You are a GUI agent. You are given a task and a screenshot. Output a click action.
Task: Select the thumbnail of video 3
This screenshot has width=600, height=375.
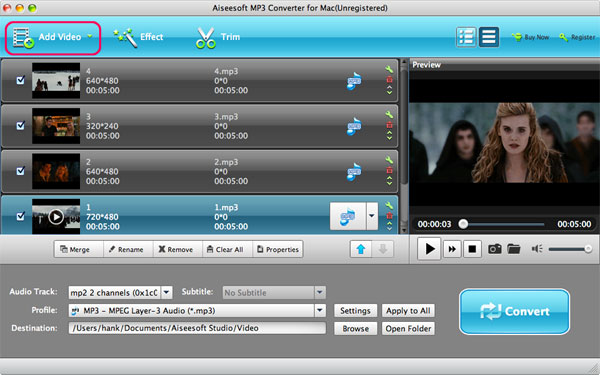[56, 126]
